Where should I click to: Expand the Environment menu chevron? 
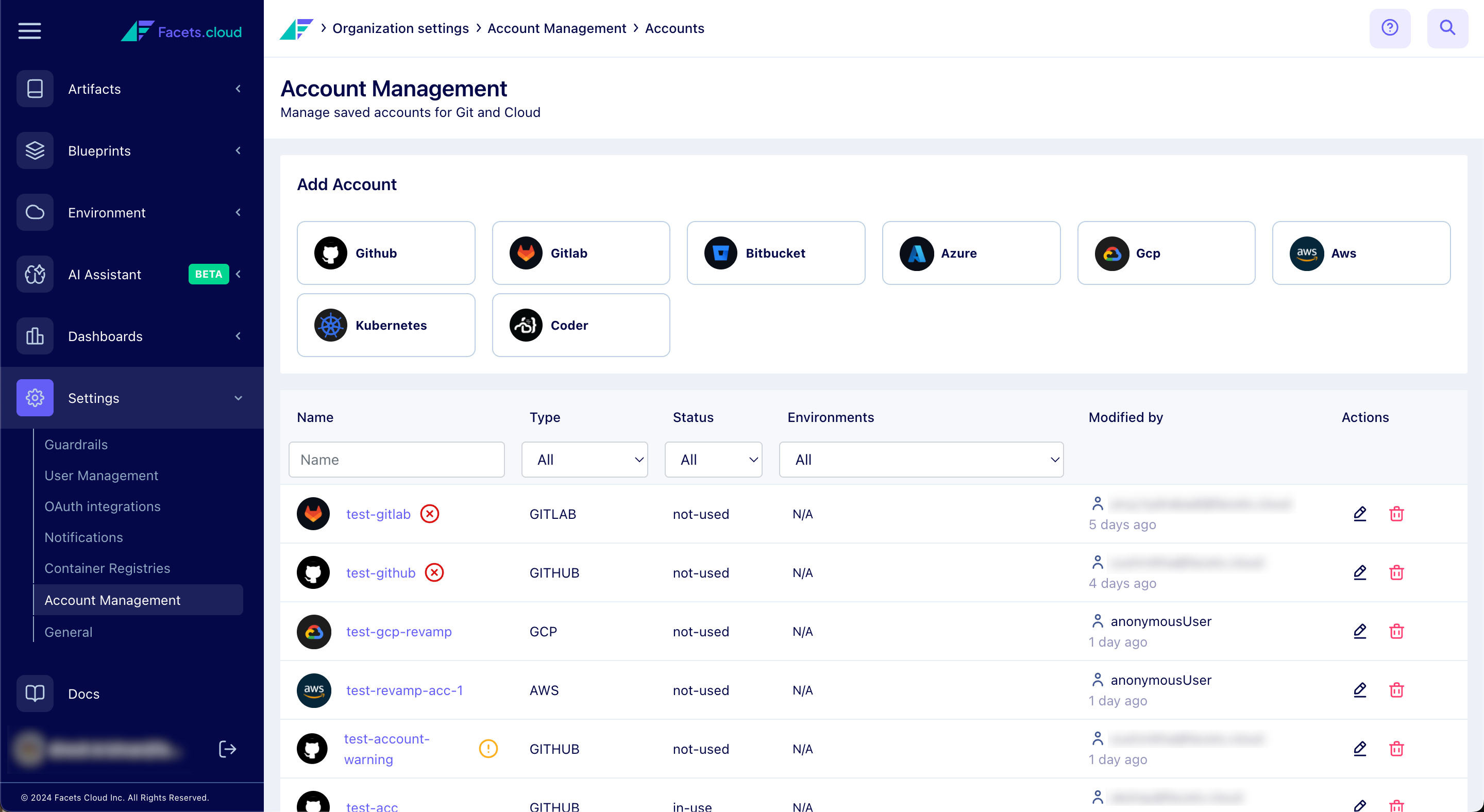239,212
